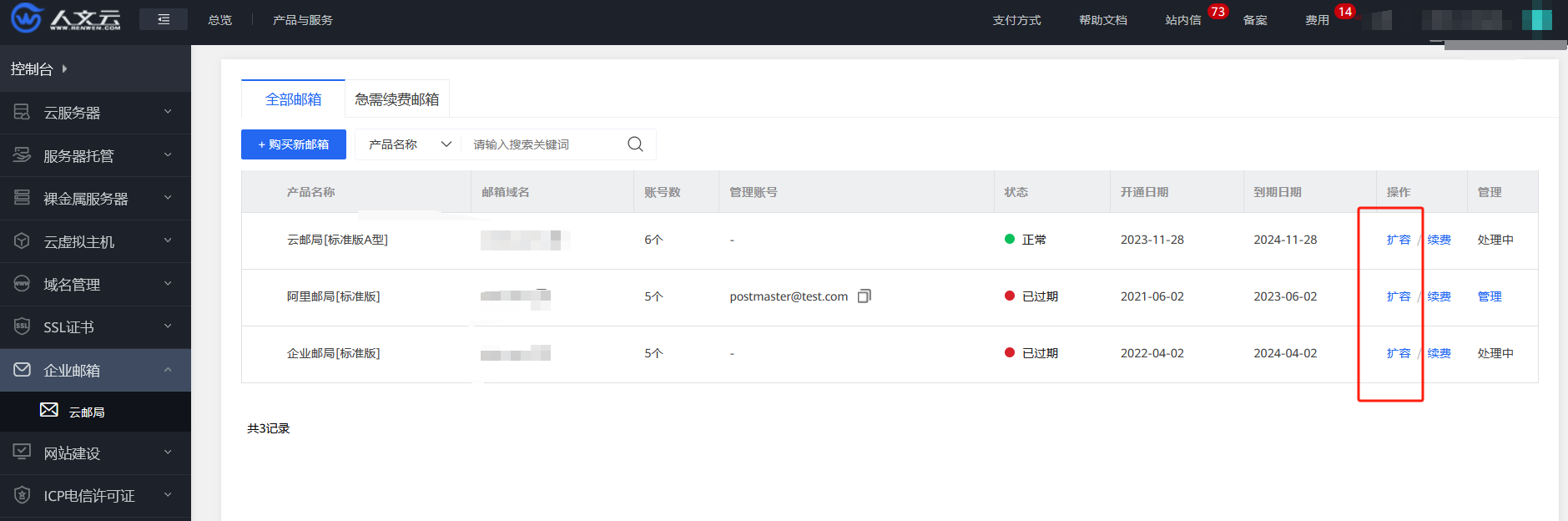Image resolution: width=1568 pixels, height=521 pixels.
Task: Click the 购买新邮箱 button
Action: [x=294, y=144]
